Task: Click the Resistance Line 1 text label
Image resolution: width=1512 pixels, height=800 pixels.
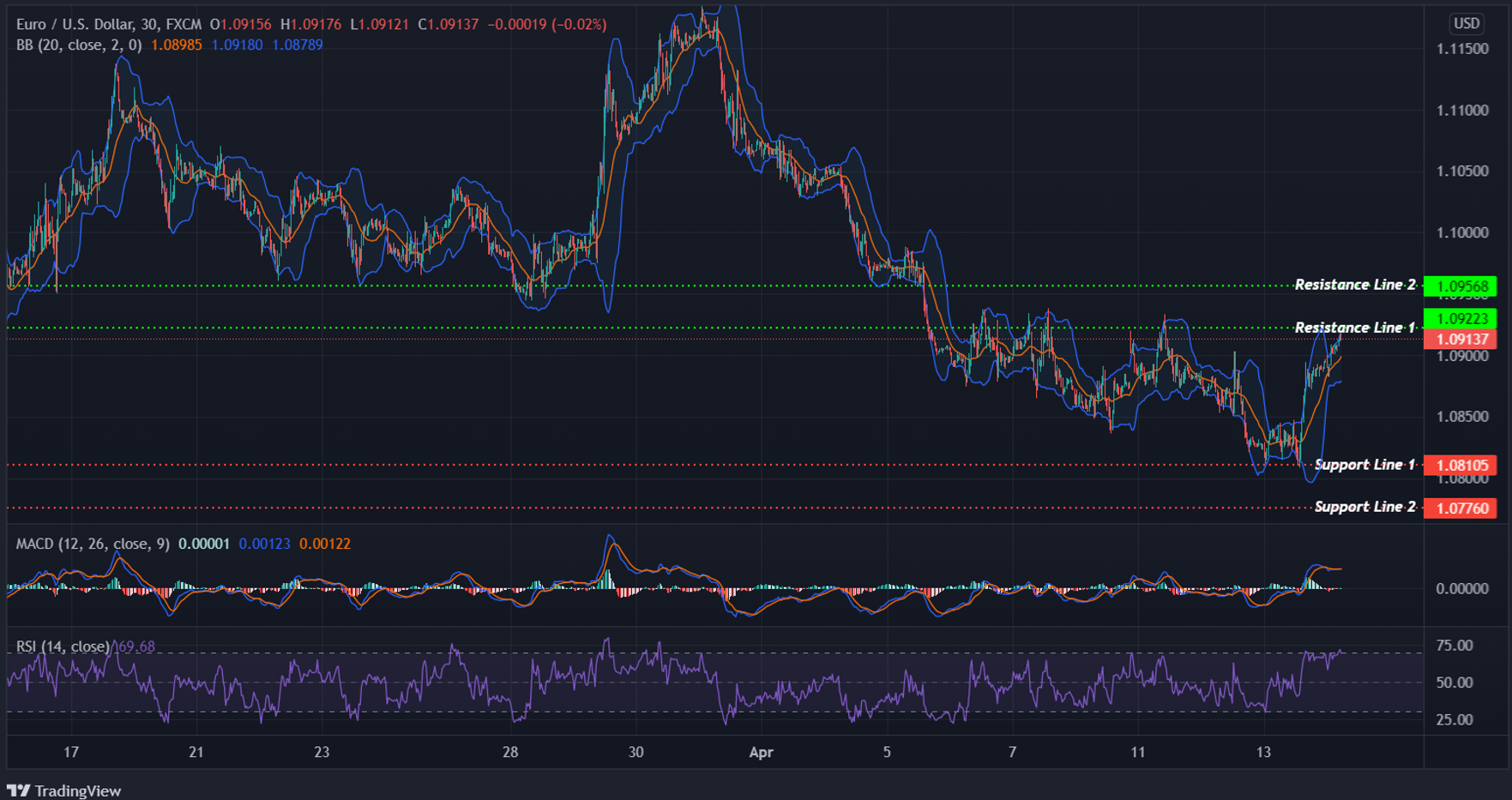Action: tap(1355, 327)
